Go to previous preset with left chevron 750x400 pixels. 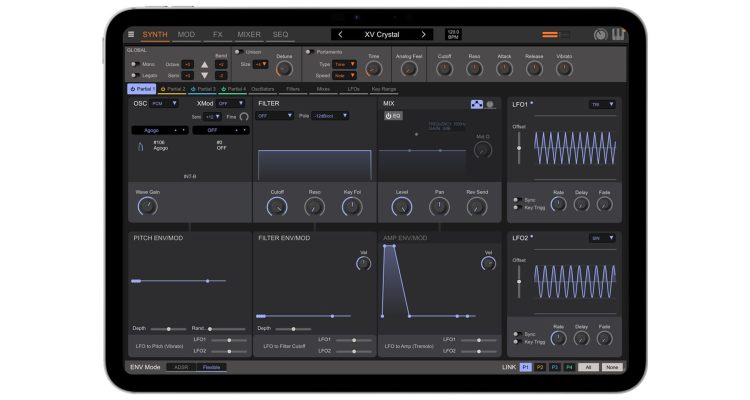point(340,34)
